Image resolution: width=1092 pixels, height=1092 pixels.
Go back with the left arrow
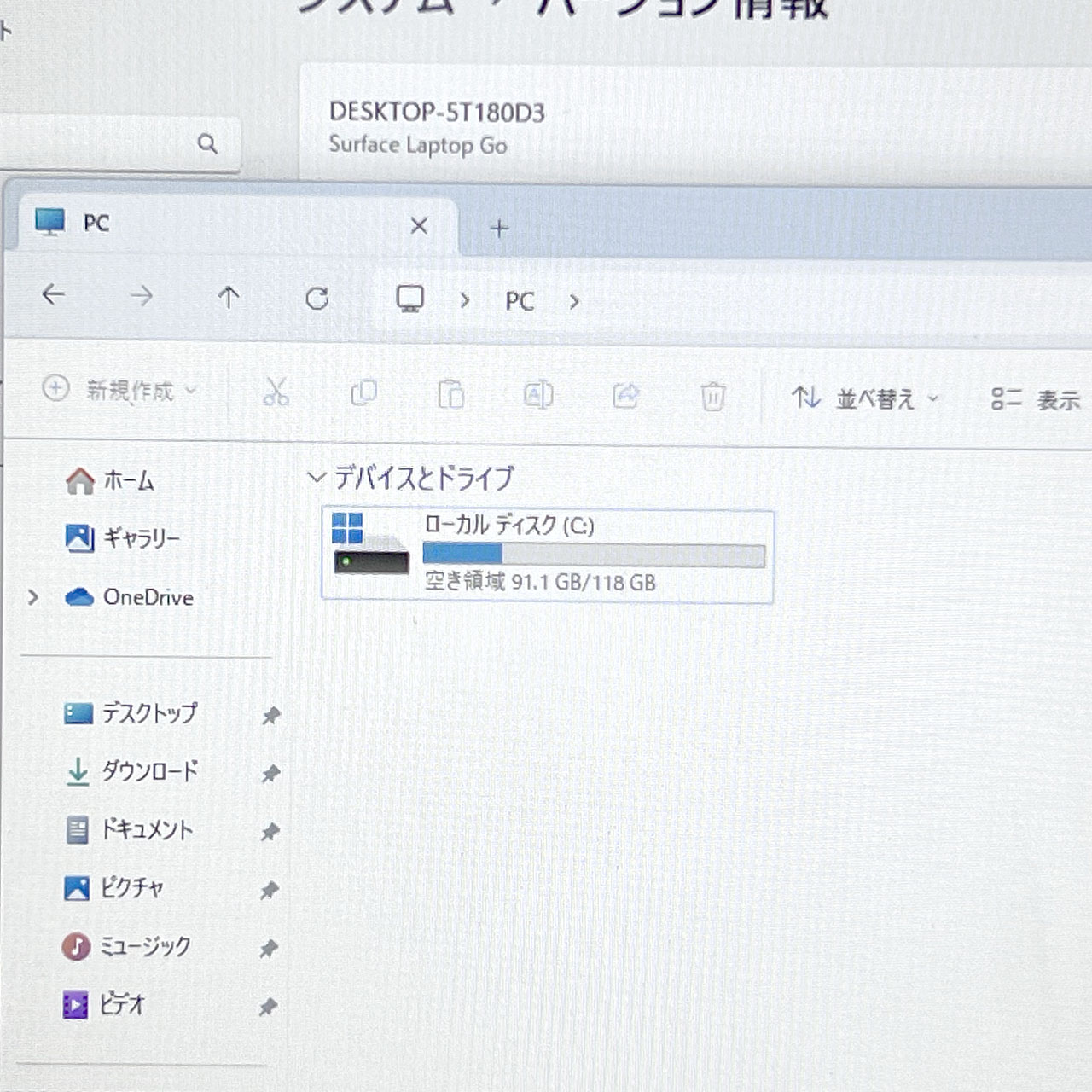[53, 295]
